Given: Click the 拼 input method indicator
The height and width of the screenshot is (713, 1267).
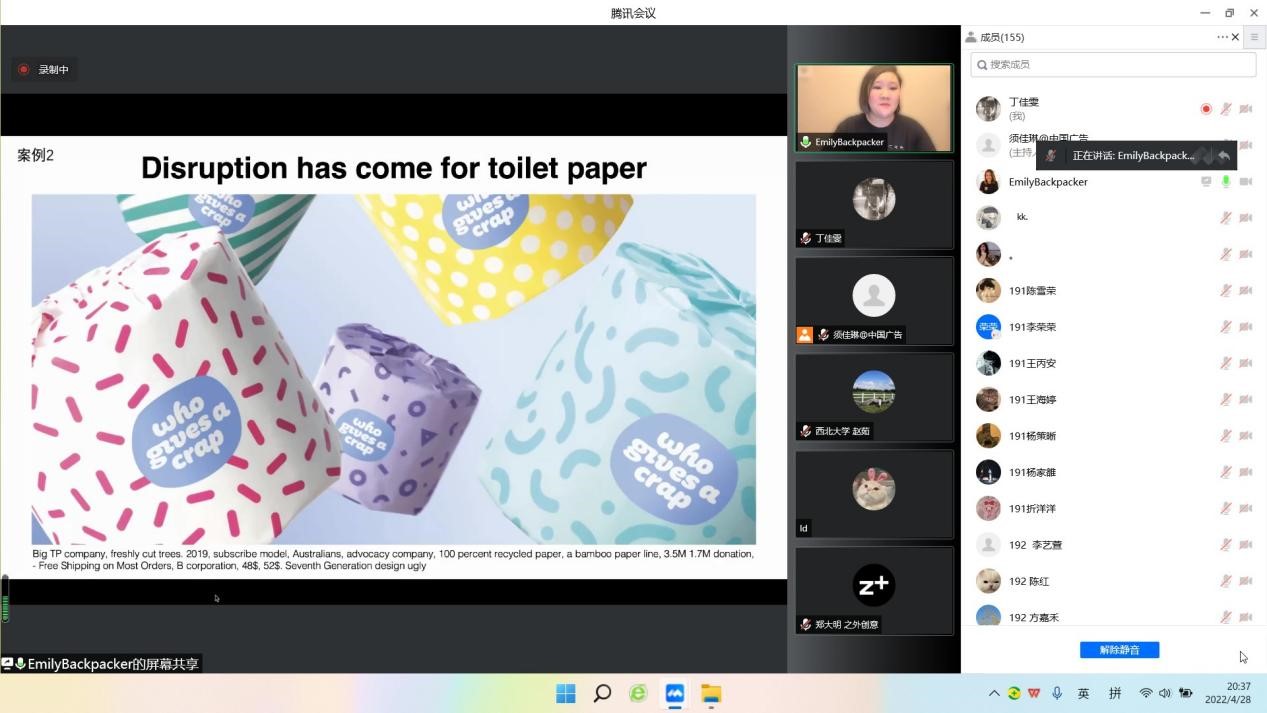Looking at the screenshot, I should pos(1115,693).
